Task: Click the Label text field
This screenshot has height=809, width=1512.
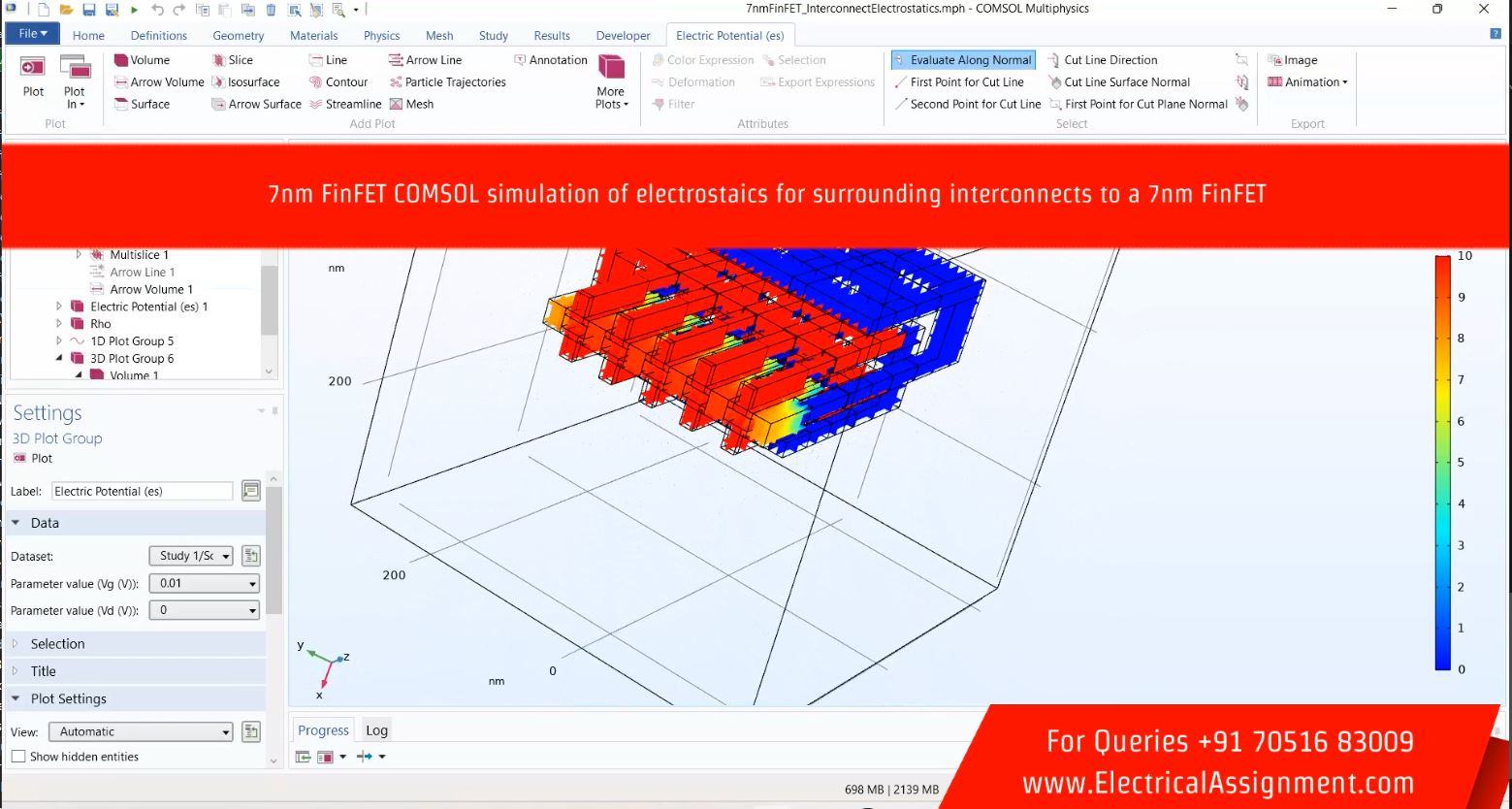Action: pyautogui.click(x=142, y=492)
